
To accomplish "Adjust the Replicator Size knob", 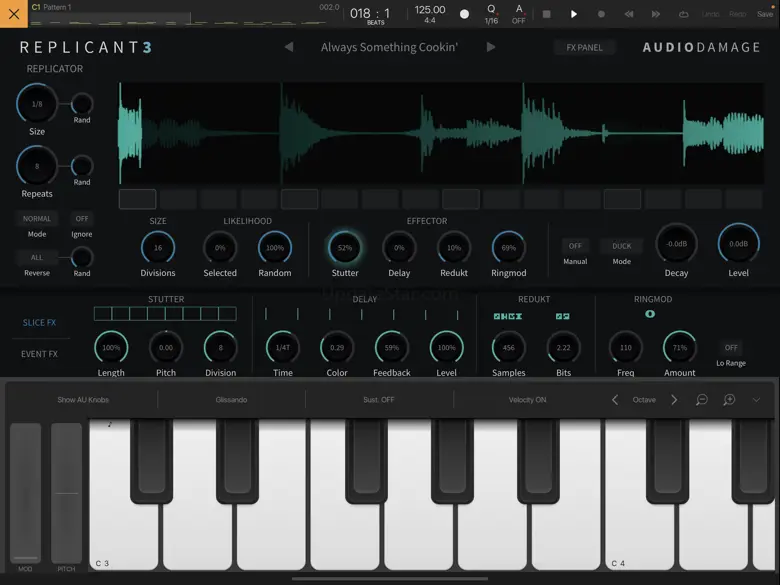I will click(x=37, y=104).
